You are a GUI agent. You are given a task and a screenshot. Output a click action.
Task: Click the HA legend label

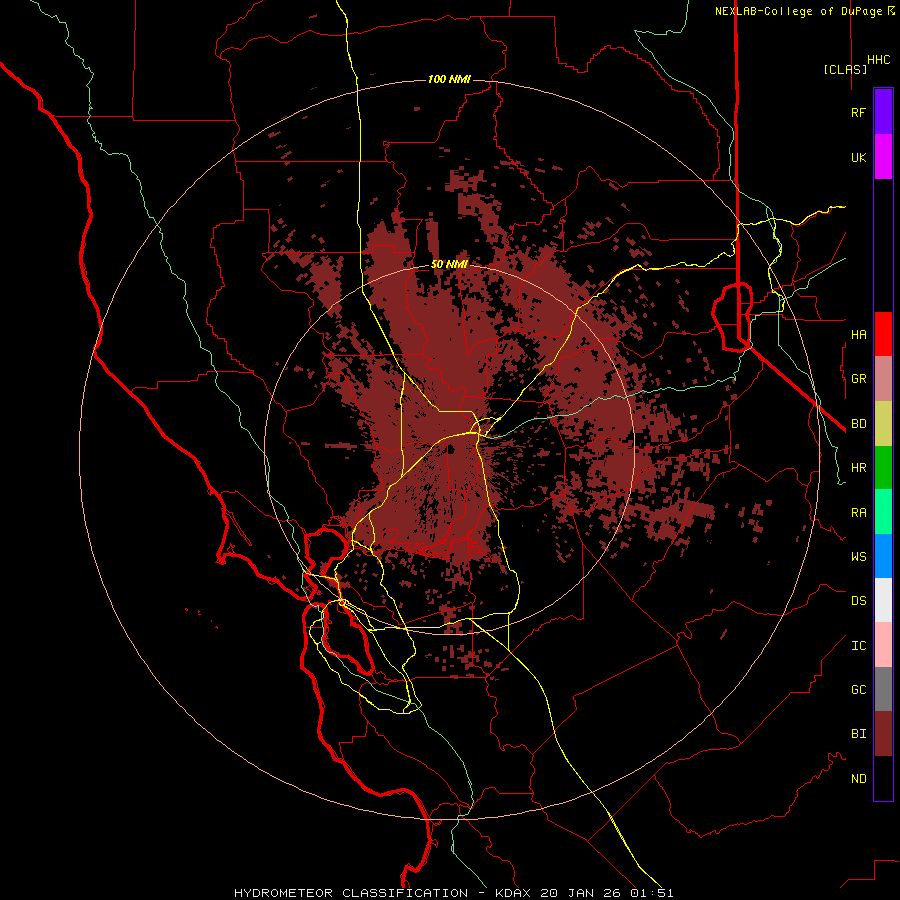[858, 335]
